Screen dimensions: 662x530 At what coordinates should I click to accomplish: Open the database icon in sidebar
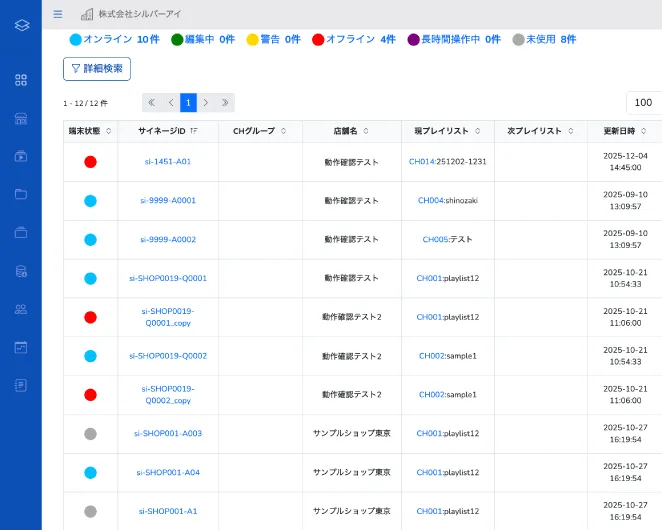[x=21, y=271]
